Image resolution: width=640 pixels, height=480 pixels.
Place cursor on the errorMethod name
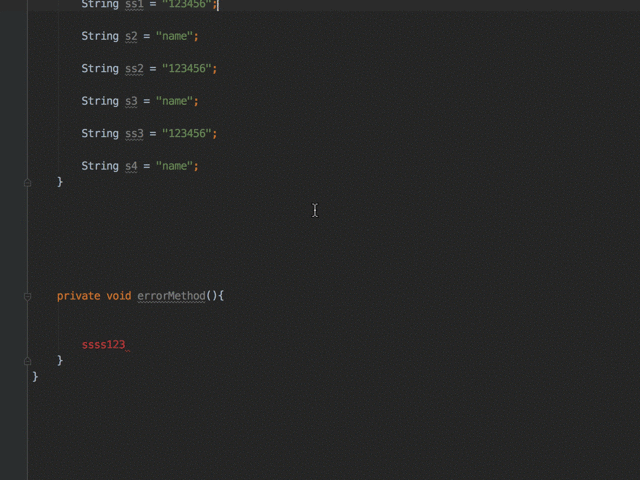(171, 296)
